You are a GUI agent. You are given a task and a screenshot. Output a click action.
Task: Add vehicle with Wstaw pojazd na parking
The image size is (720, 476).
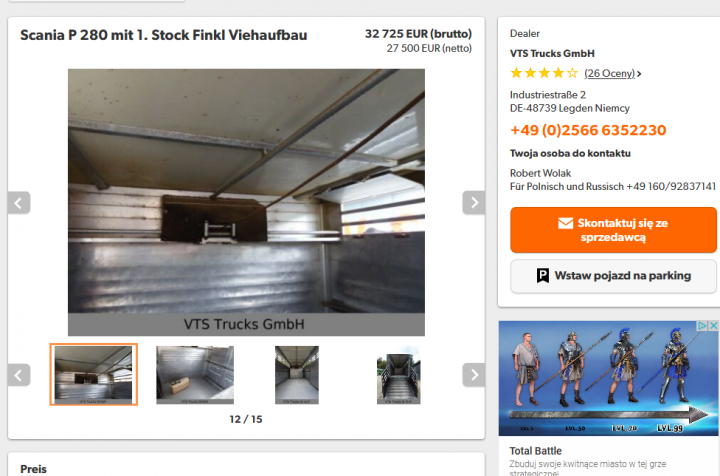click(x=613, y=276)
